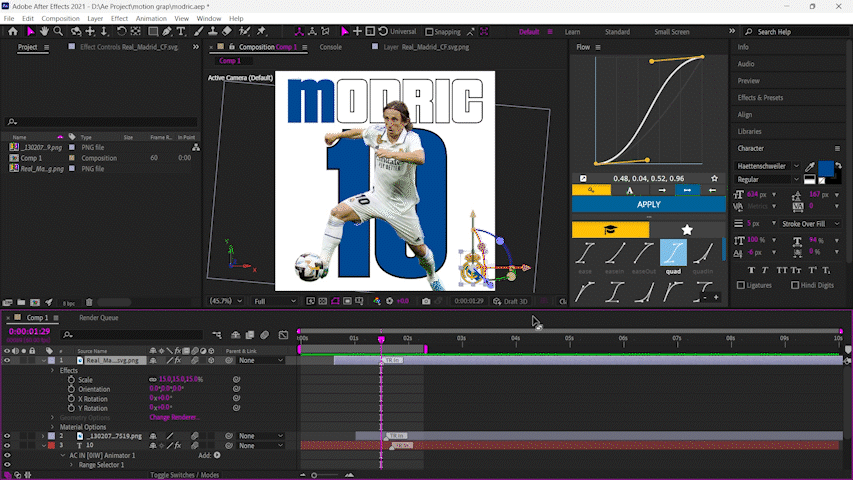Screen dimensions: 853x480
Task: Hide text layer 10 visibility
Action: point(7,446)
